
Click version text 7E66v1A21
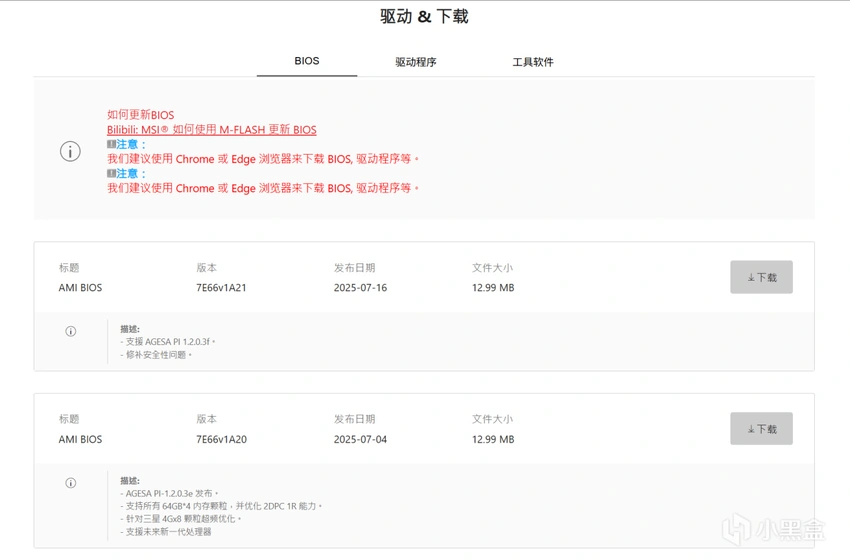221,288
